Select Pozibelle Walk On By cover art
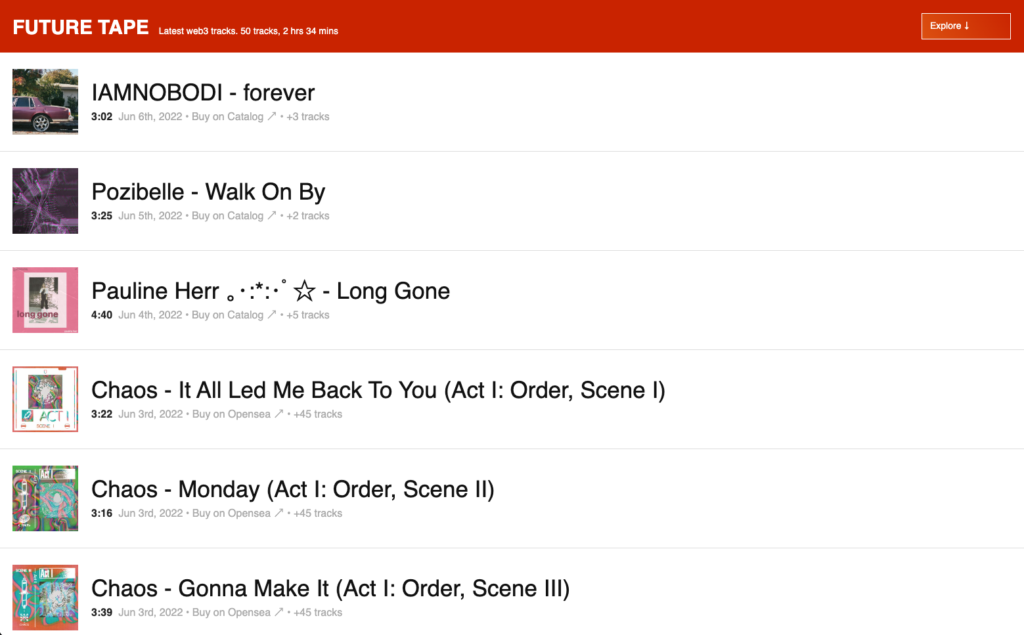 click(45, 201)
